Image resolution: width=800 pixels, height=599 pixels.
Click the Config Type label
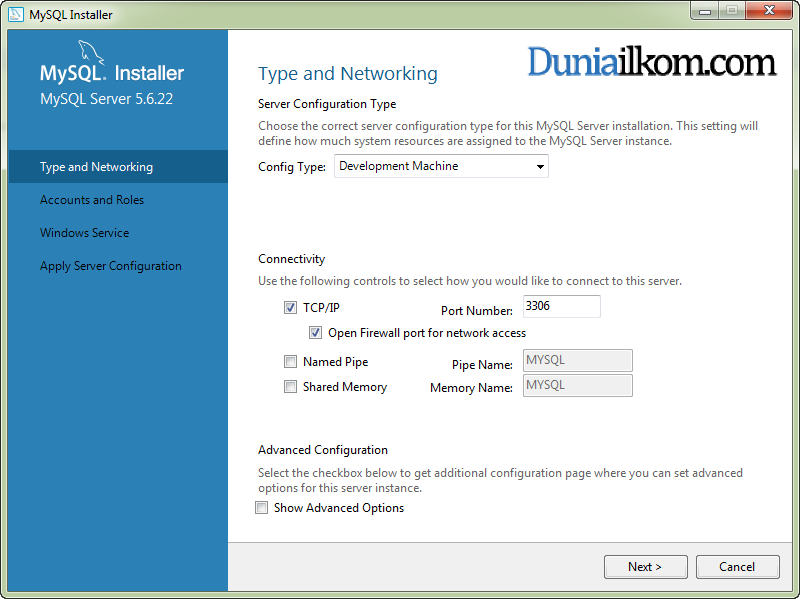tap(292, 167)
